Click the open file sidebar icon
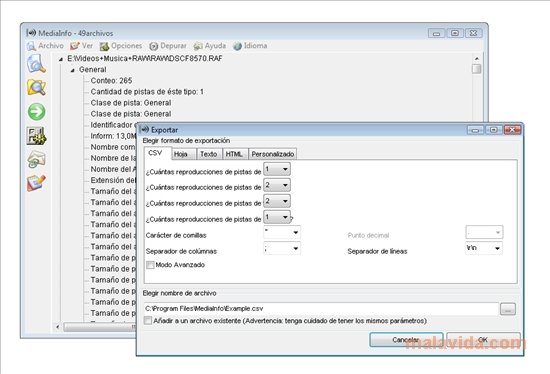The image size is (550, 374). [36, 64]
